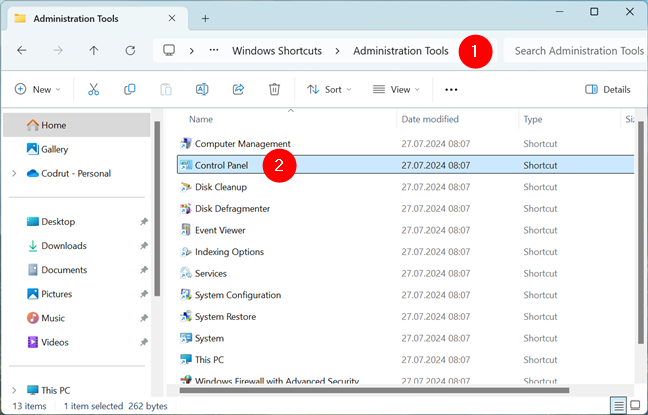Click the Paste clipboard icon
The image size is (648, 415).
click(x=166, y=89)
